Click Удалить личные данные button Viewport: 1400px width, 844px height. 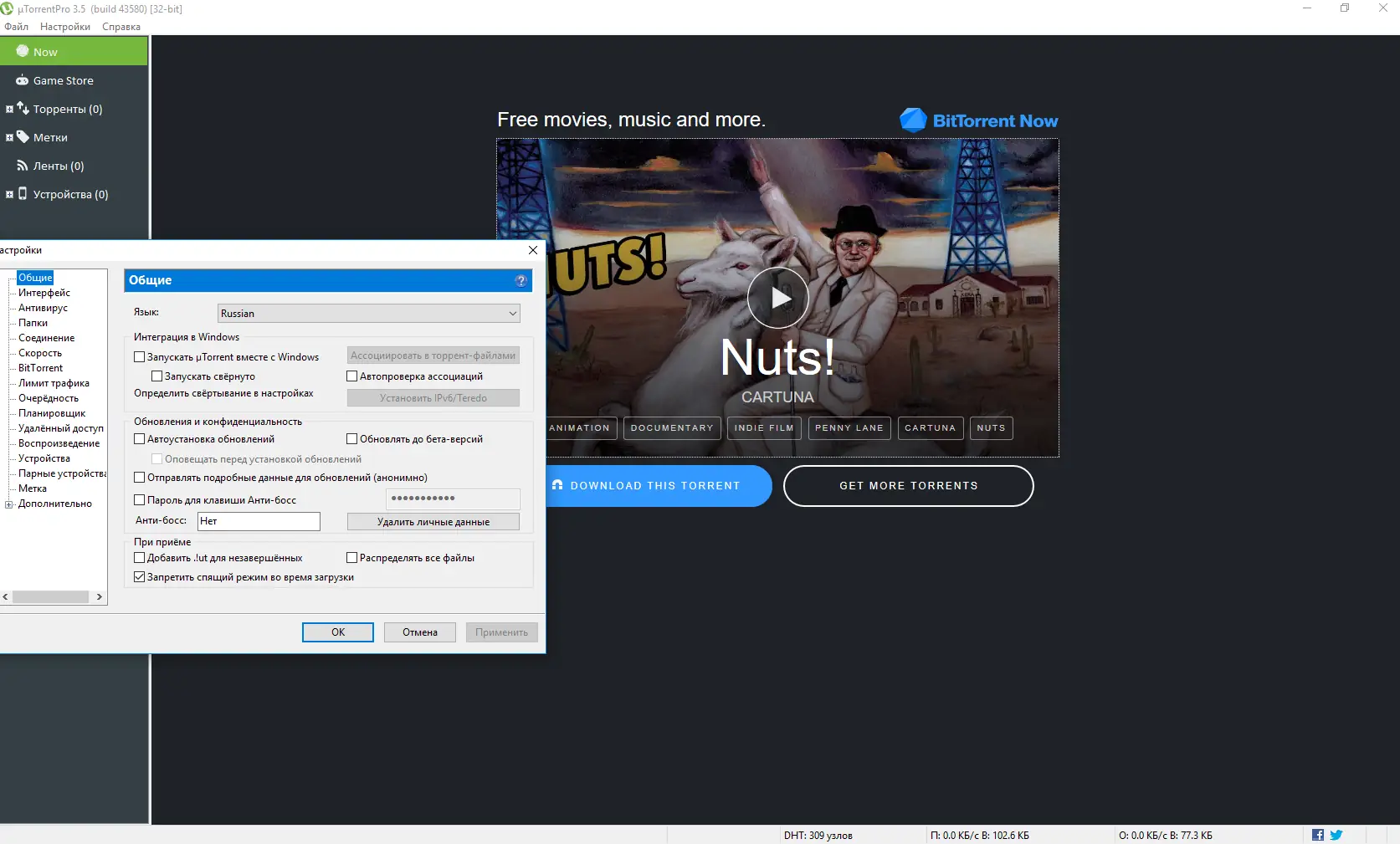tap(433, 522)
